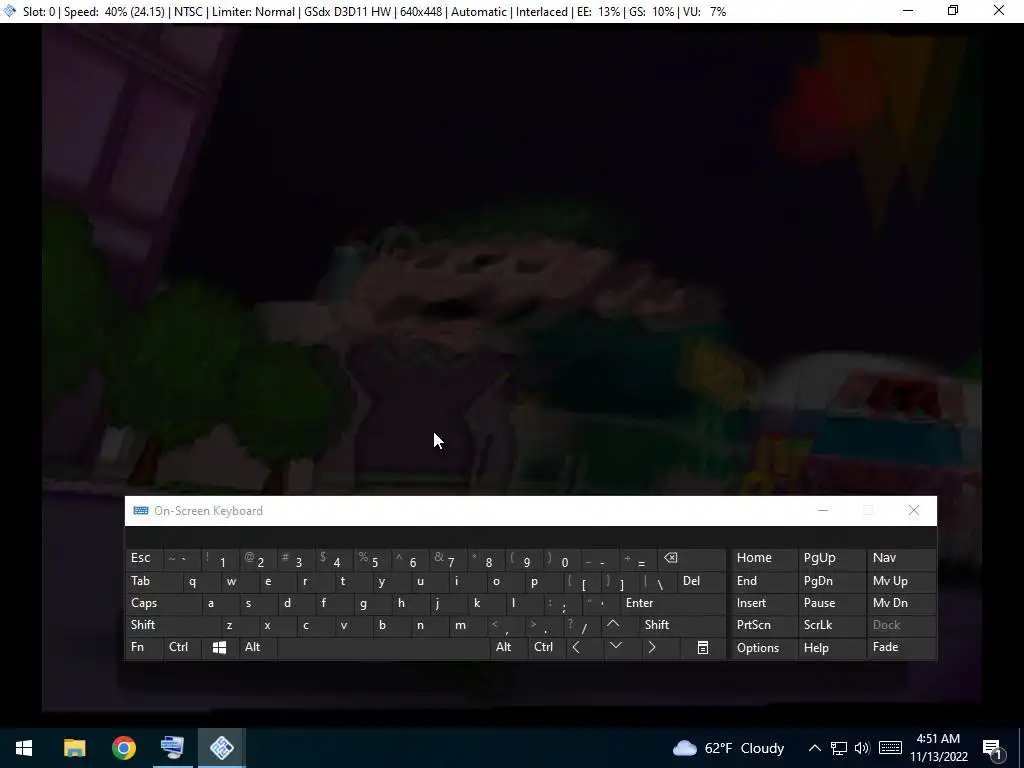
Task: Open network status tray icon
Action: pos(839,748)
